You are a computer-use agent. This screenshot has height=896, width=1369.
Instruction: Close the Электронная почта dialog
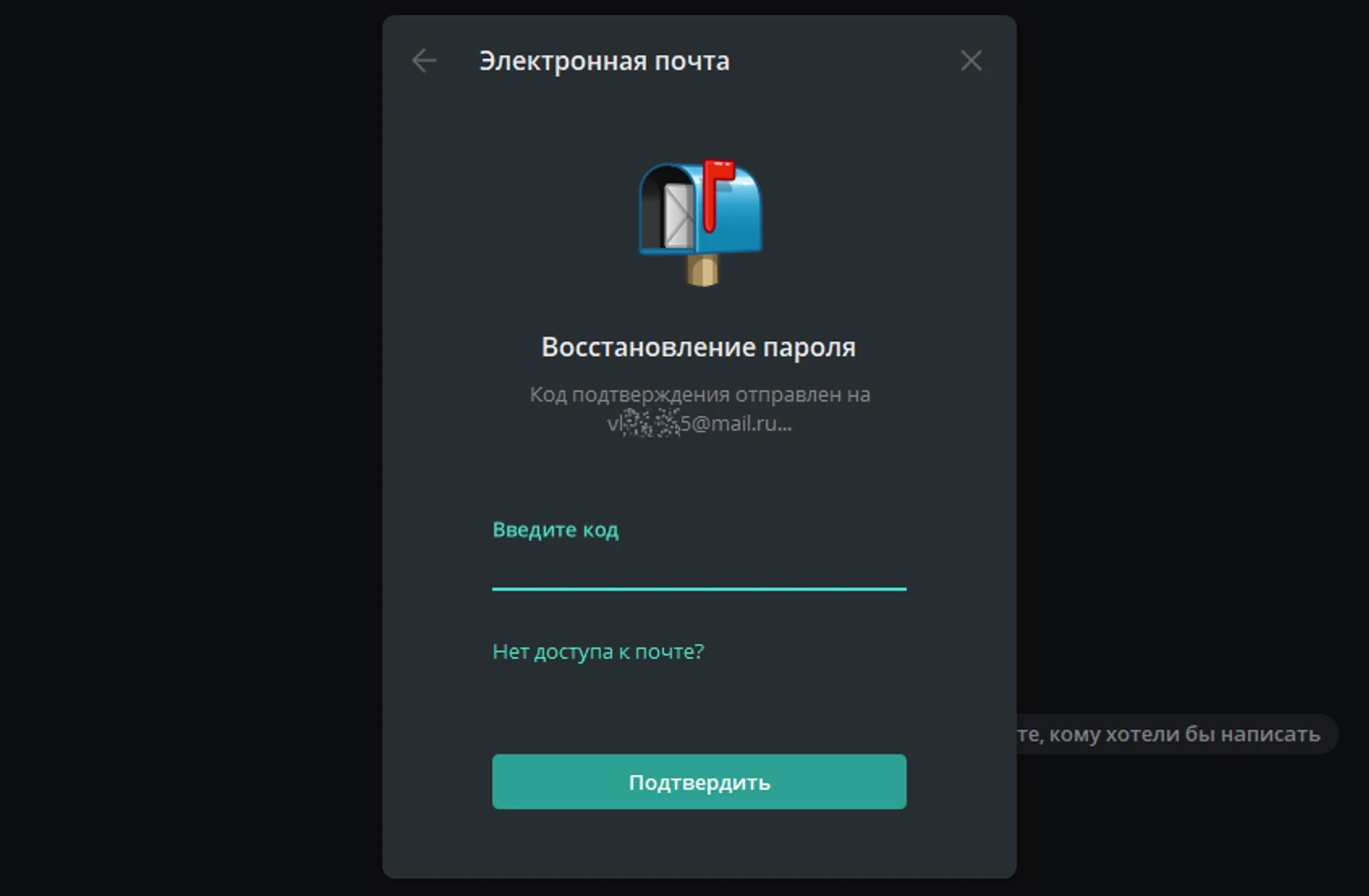coord(971,61)
